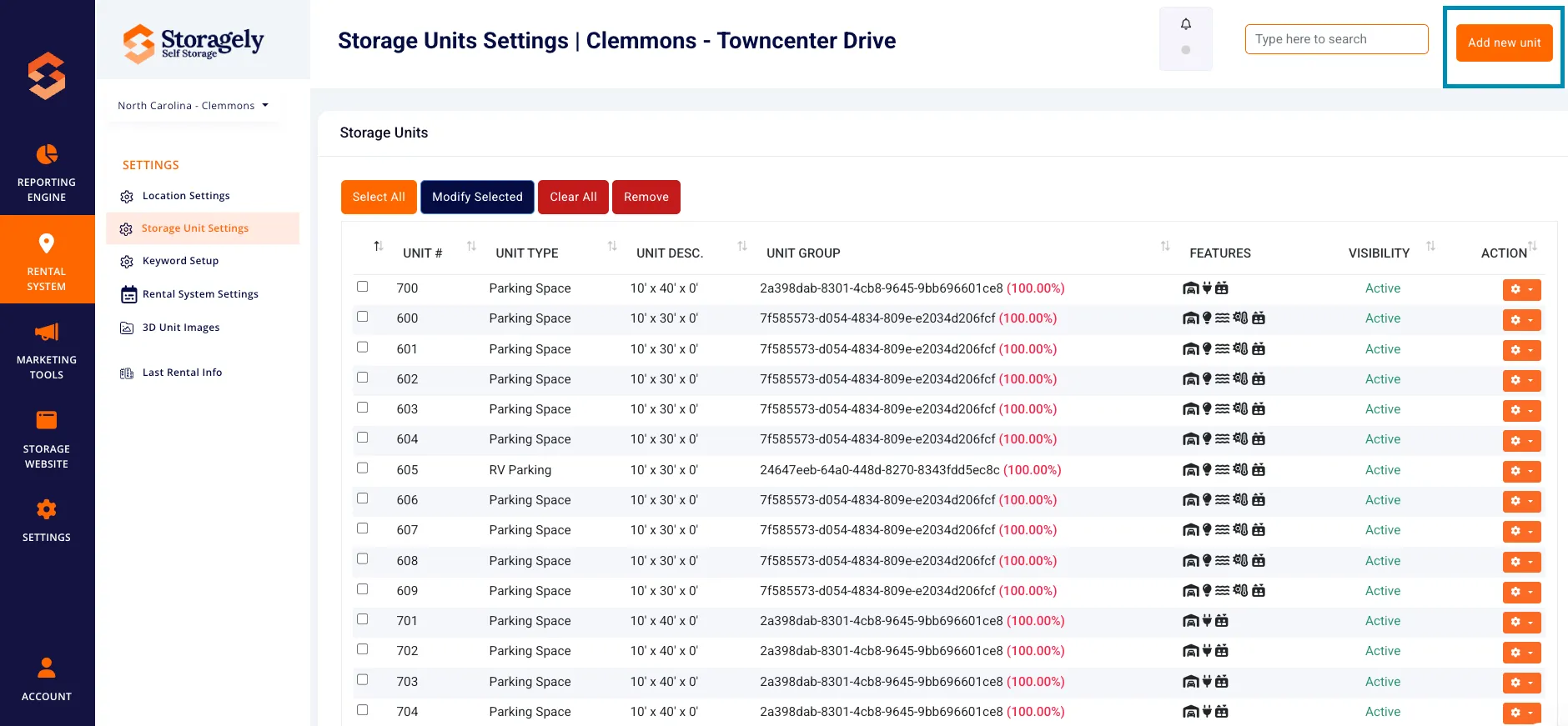Select the checkbox for unit 609
This screenshot has width=1568, height=726.
click(x=362, y=589)
